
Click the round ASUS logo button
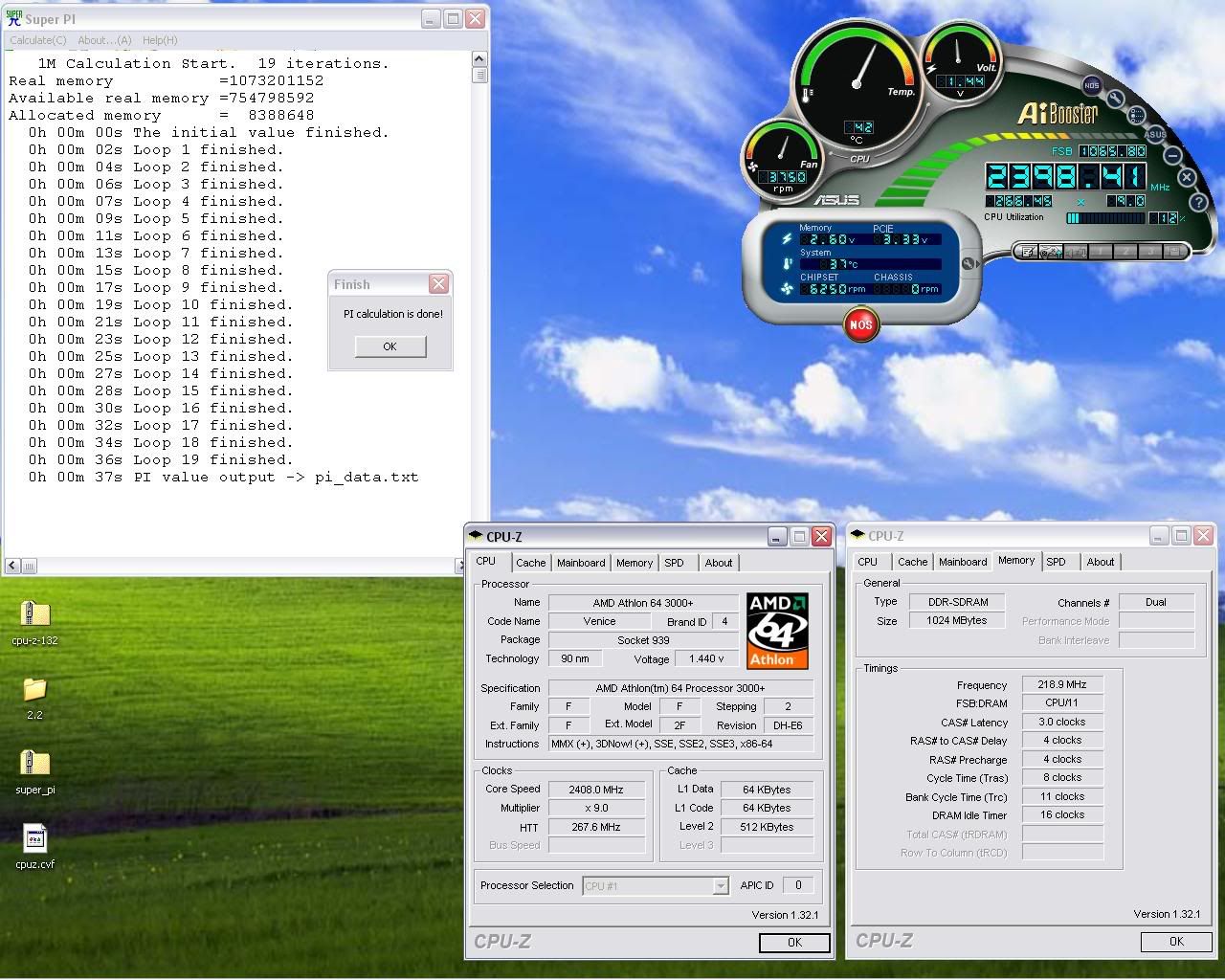[1155, 134]
